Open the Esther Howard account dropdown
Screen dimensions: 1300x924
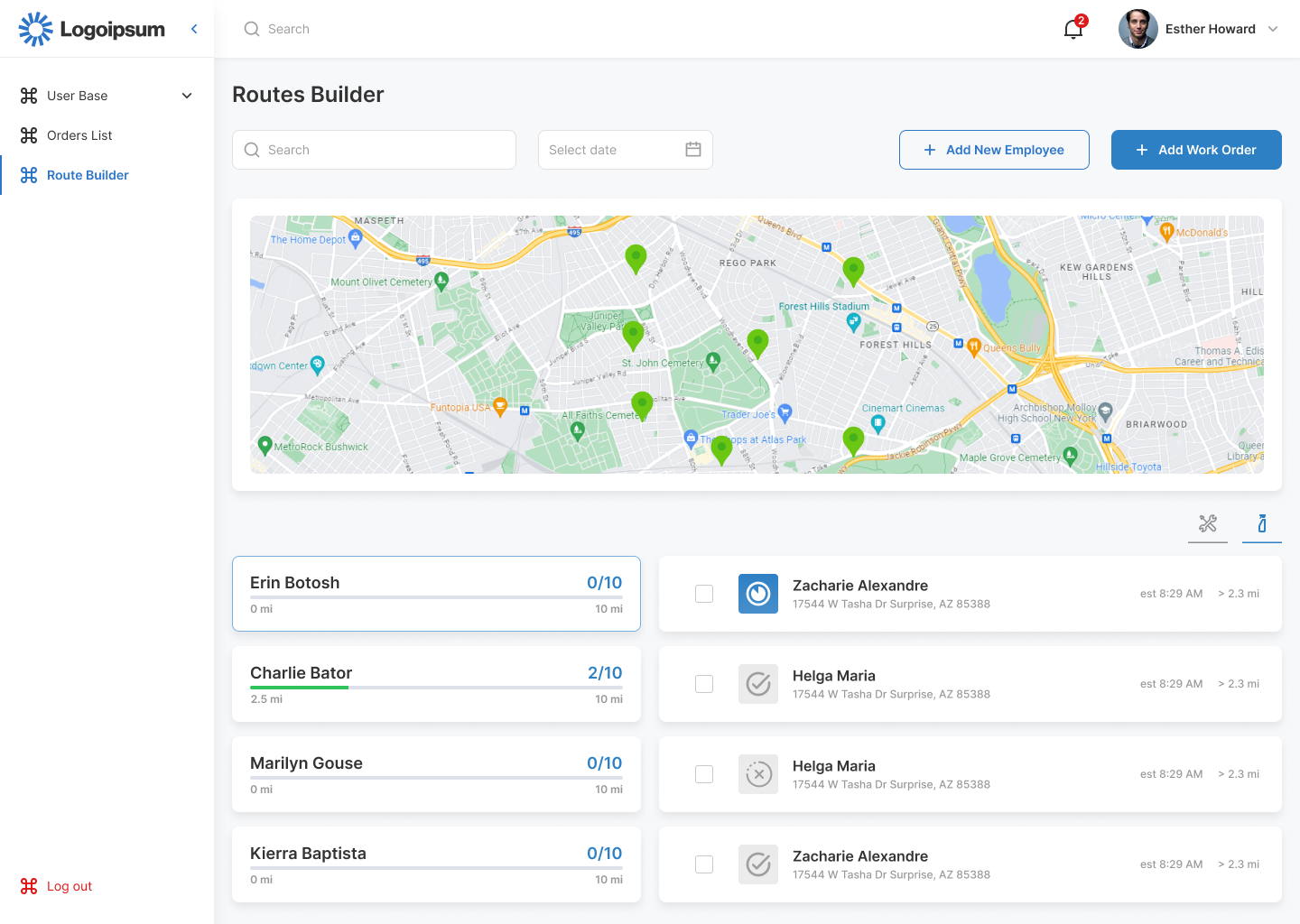pos(1272,29)
